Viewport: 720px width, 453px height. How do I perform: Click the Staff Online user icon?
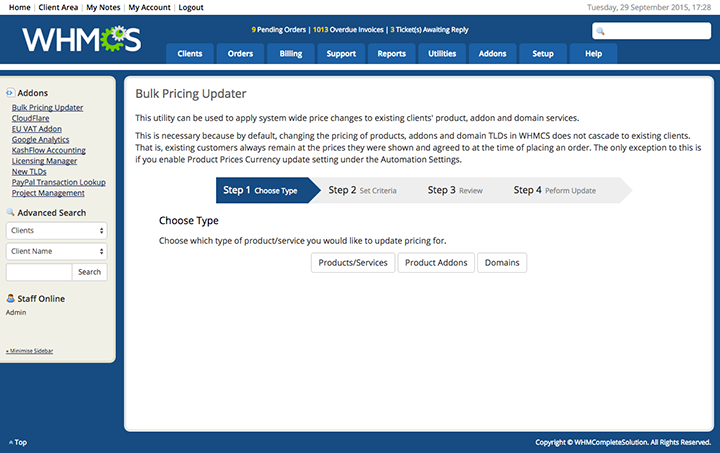pyautogui.click(x=10, y=298)
